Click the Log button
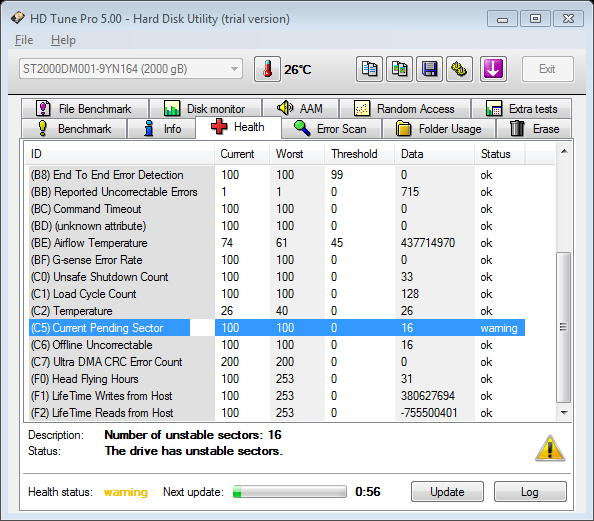Screen dimensions: 594x521 530,492
